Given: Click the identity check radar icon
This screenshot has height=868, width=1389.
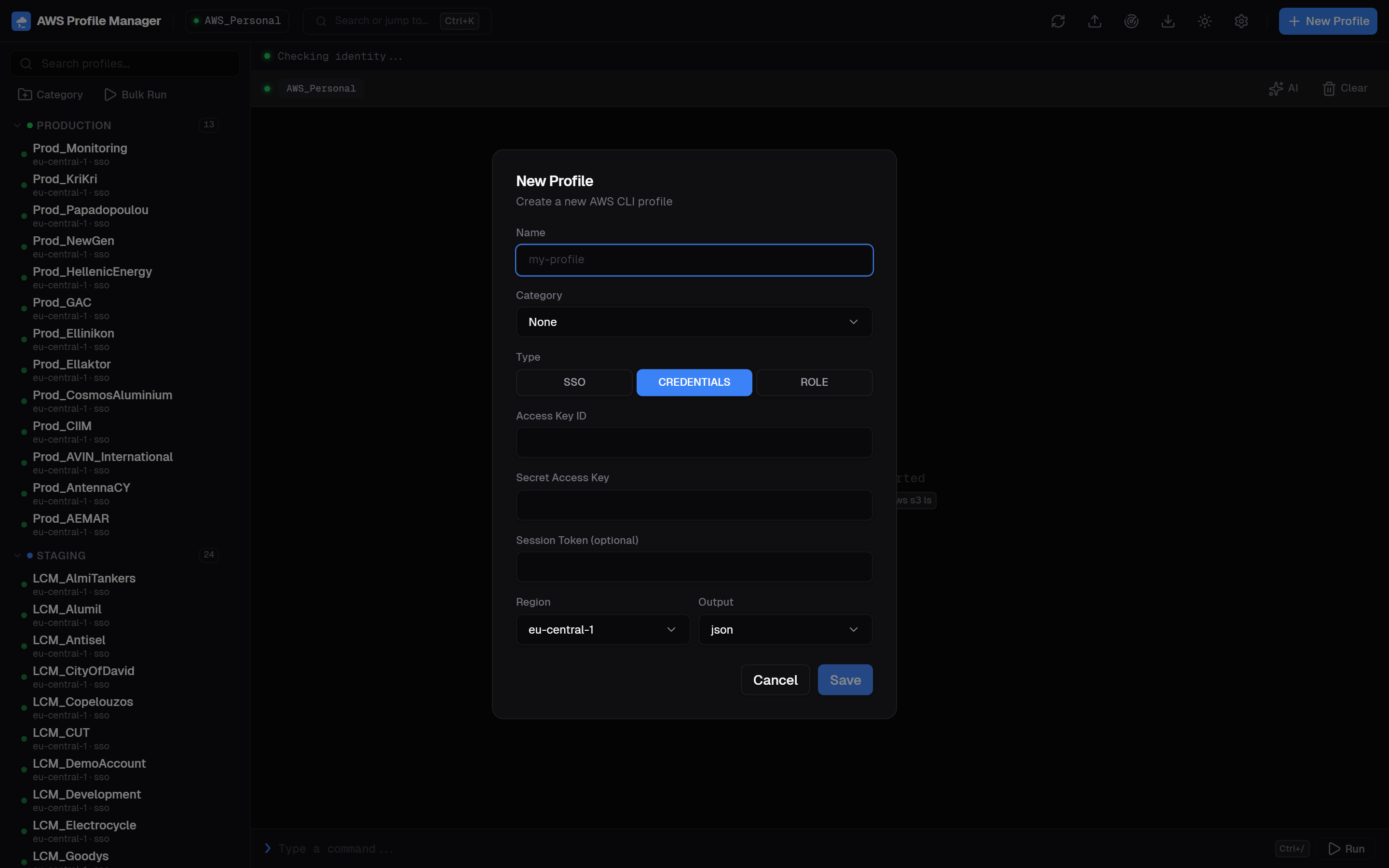Looking at the screenshot, I should [x=1130, y=21].
